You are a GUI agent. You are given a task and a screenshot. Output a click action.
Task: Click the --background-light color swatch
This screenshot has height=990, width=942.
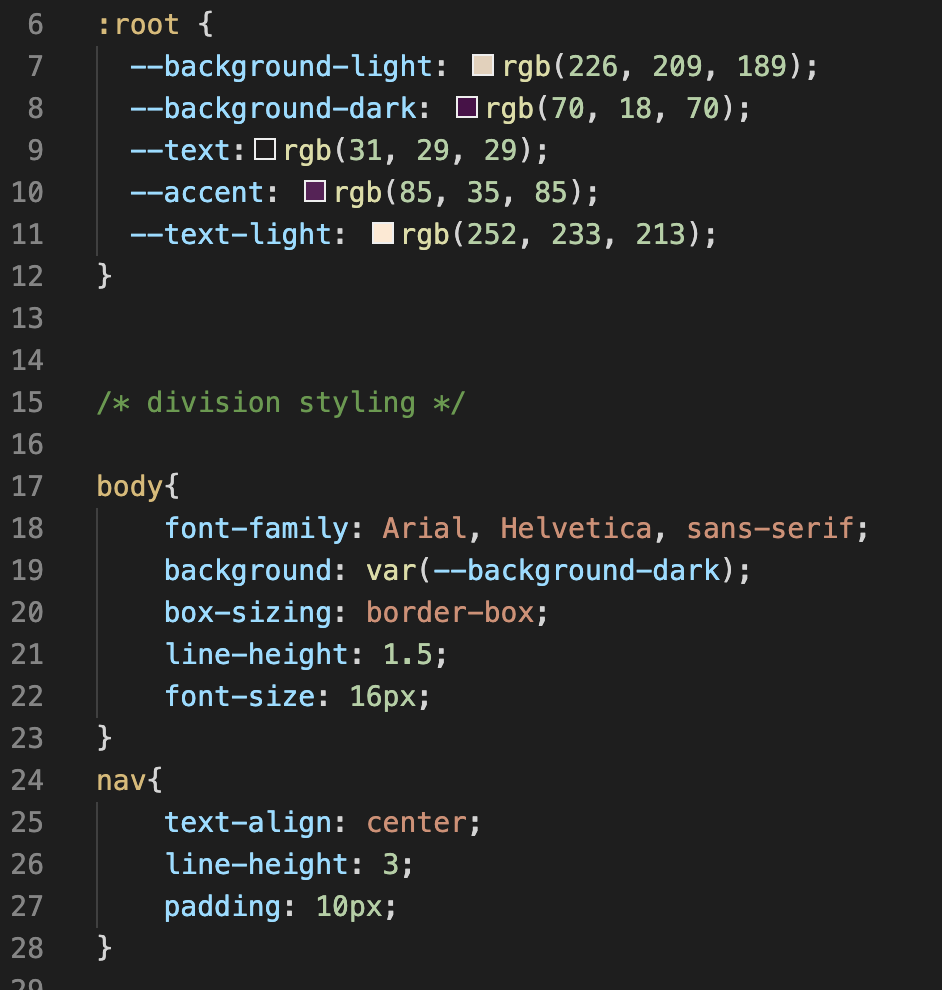click(483, 66)
